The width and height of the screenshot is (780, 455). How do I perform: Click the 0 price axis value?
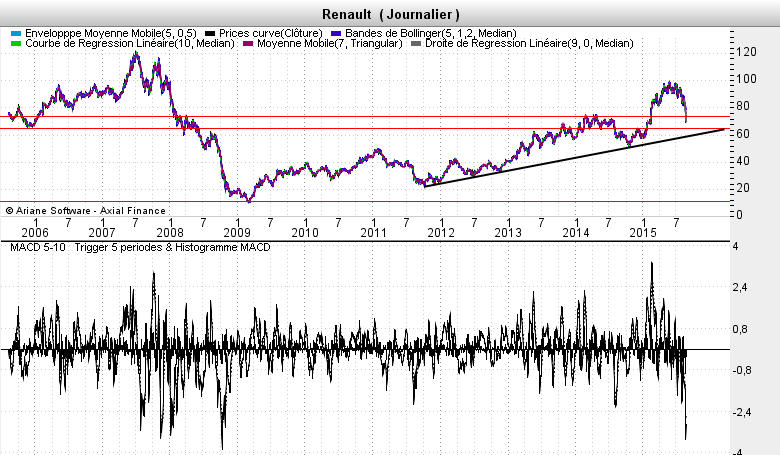(x=739, y=215)
